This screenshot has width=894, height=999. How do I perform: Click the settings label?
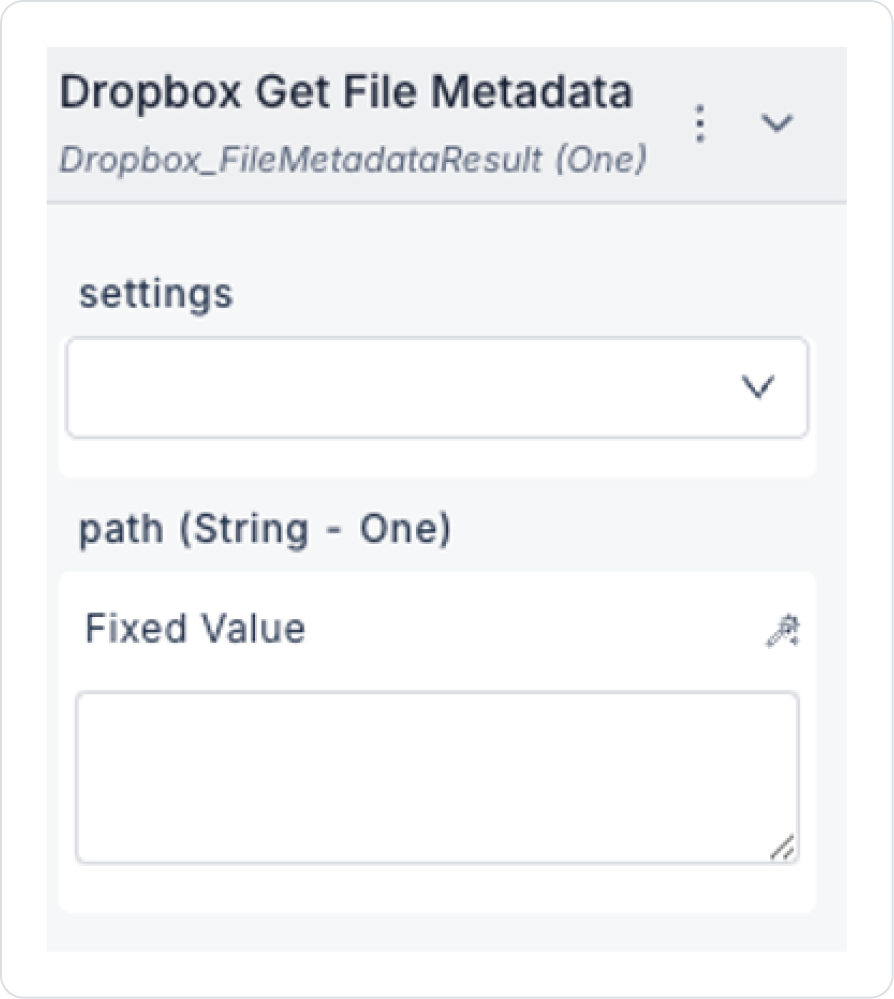tap(156, 295)
